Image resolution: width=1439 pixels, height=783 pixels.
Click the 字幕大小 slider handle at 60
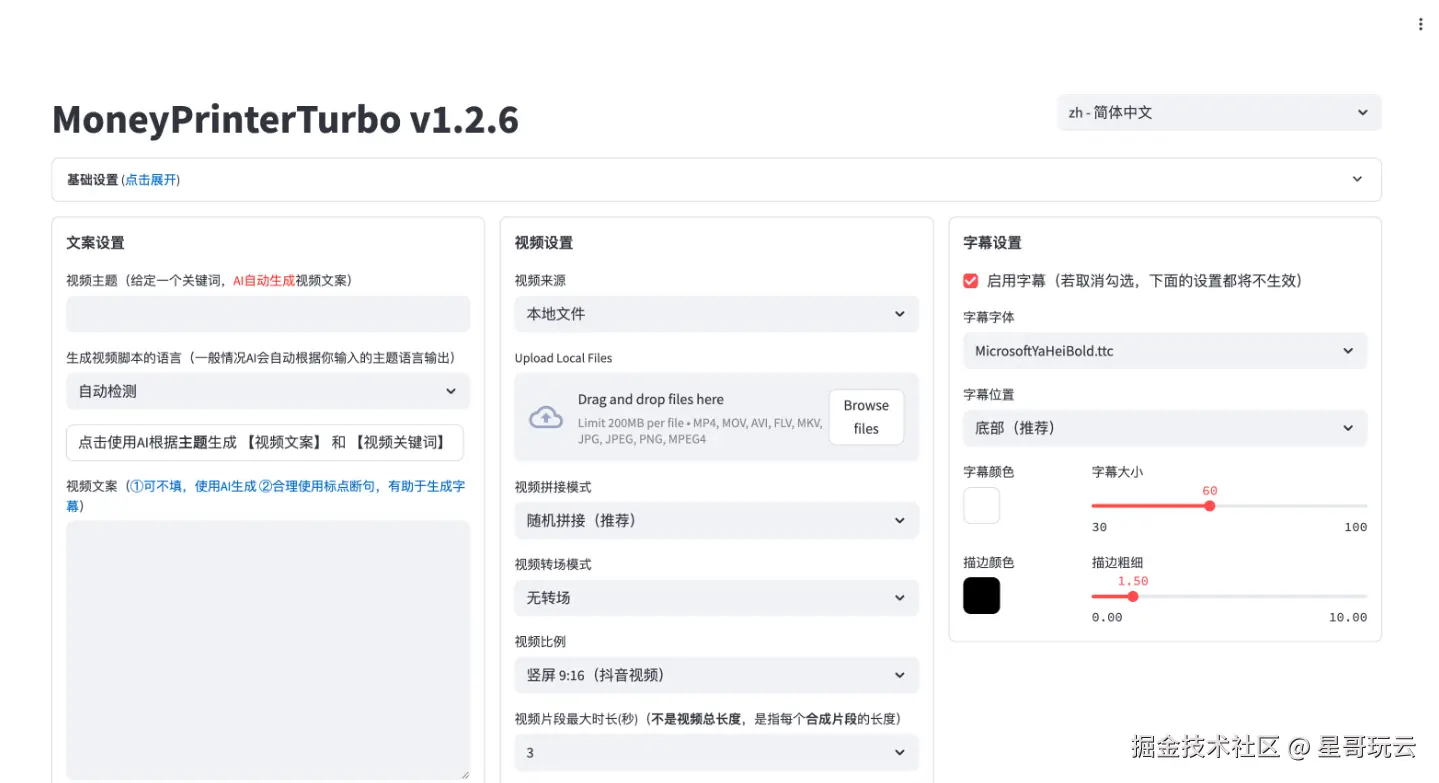(1209, 506)
